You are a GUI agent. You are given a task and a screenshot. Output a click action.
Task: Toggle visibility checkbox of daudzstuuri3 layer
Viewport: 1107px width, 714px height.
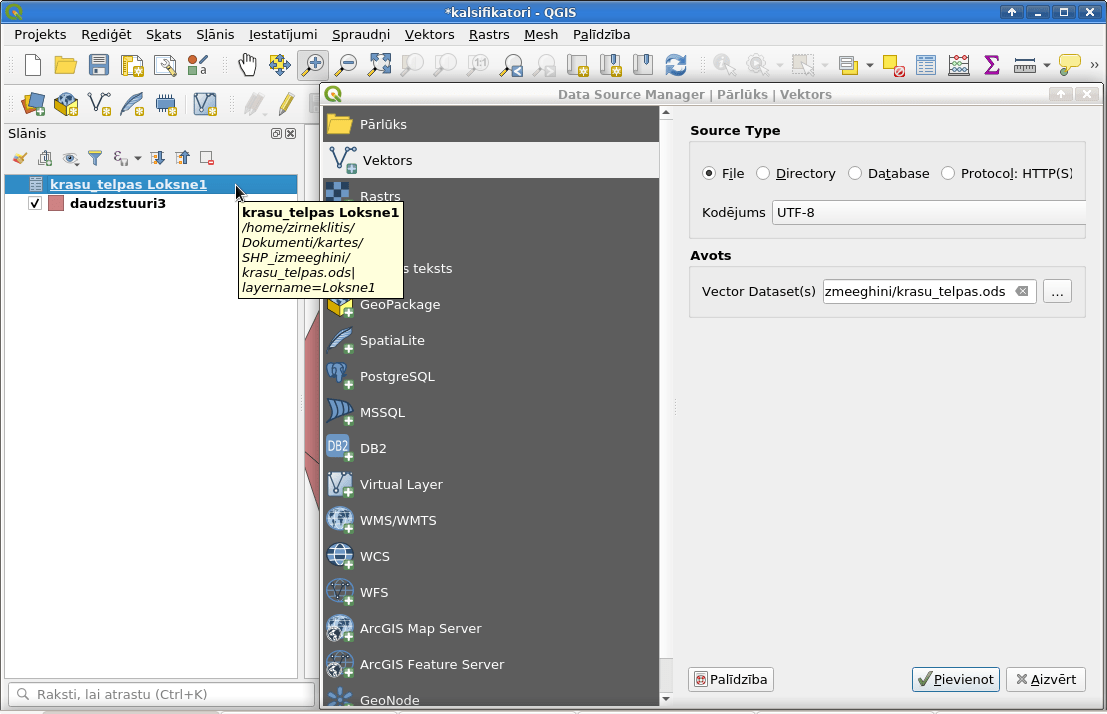pyautogui.click(x=35, y=203)
